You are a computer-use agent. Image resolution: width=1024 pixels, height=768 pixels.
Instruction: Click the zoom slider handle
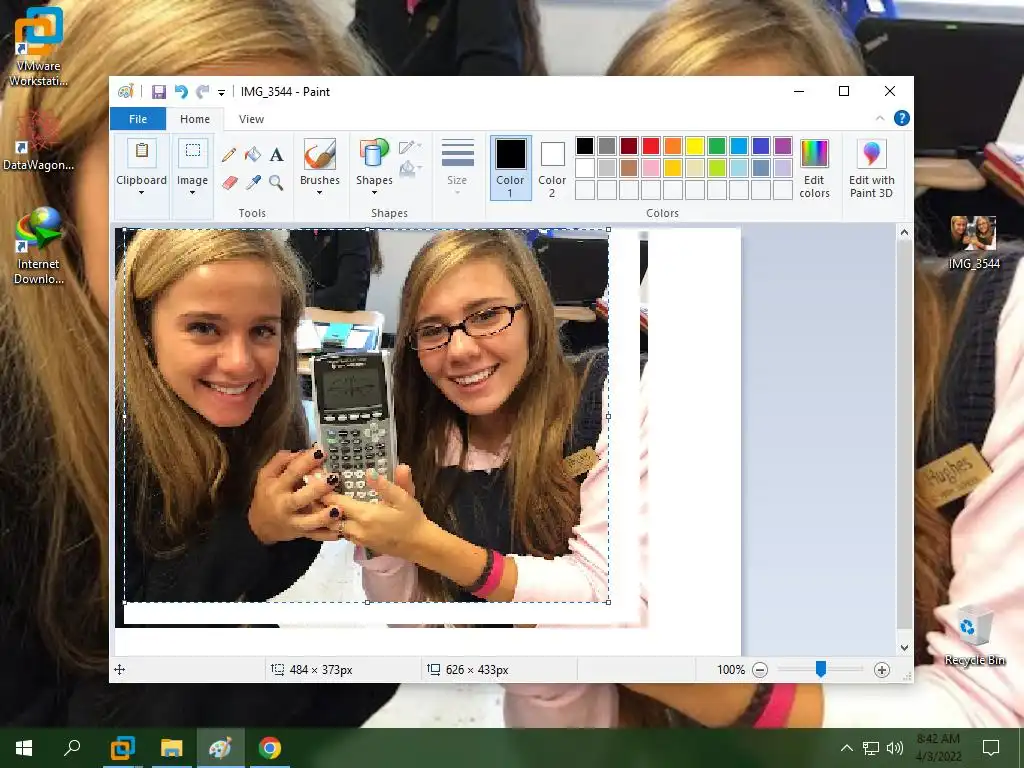[821, 669]
